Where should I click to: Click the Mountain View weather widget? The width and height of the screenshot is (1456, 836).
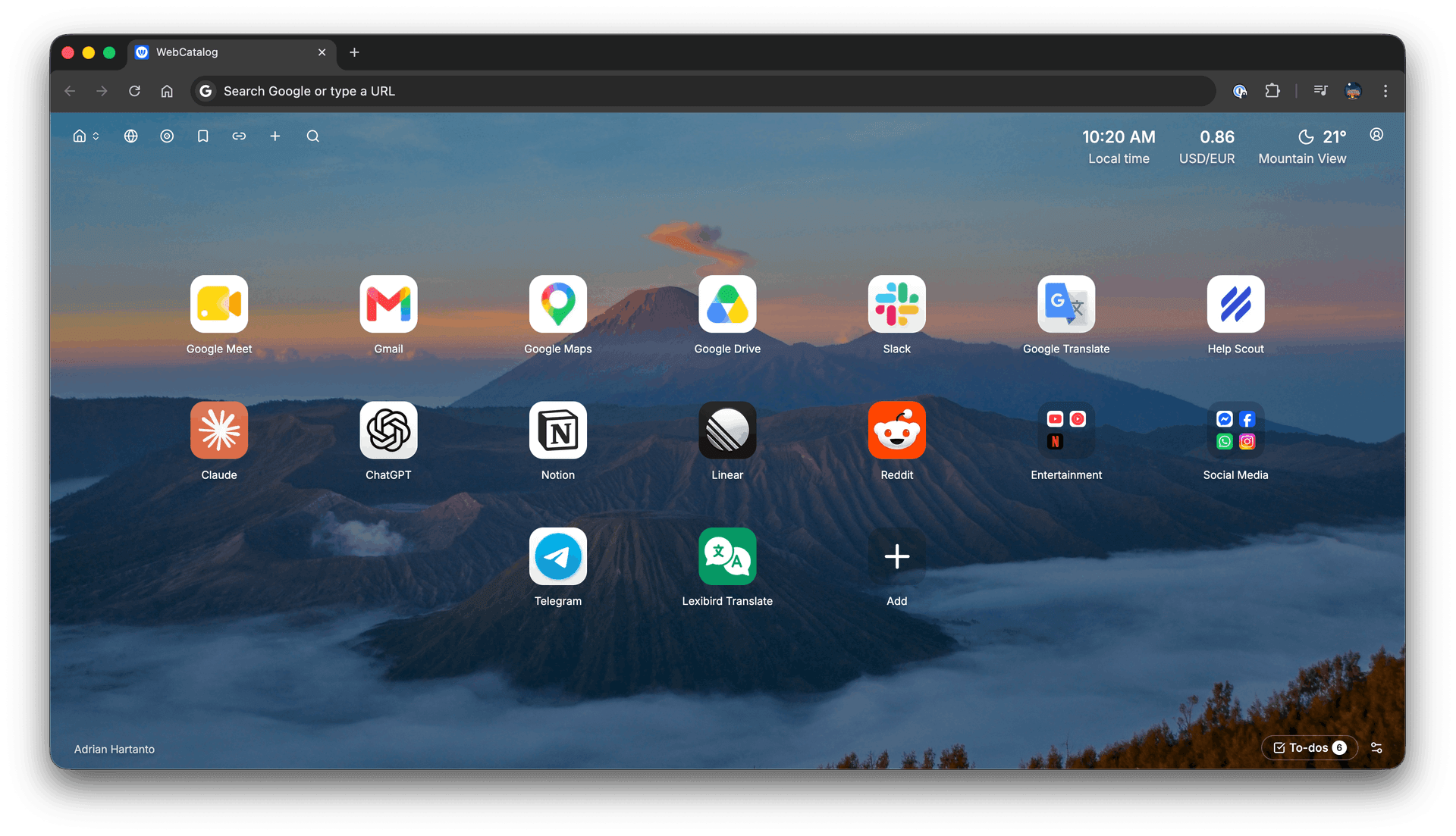pos(1302,147)
